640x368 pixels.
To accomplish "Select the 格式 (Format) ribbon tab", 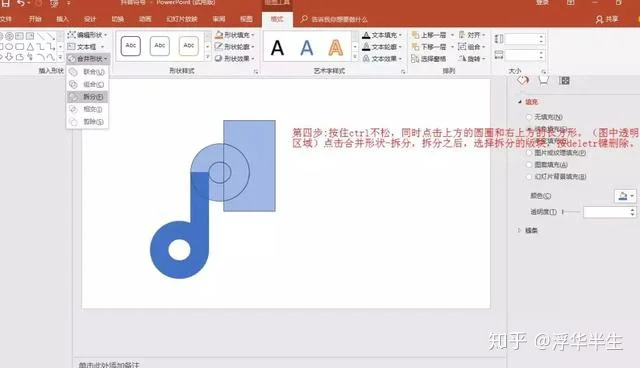I will tap(277, 19).
